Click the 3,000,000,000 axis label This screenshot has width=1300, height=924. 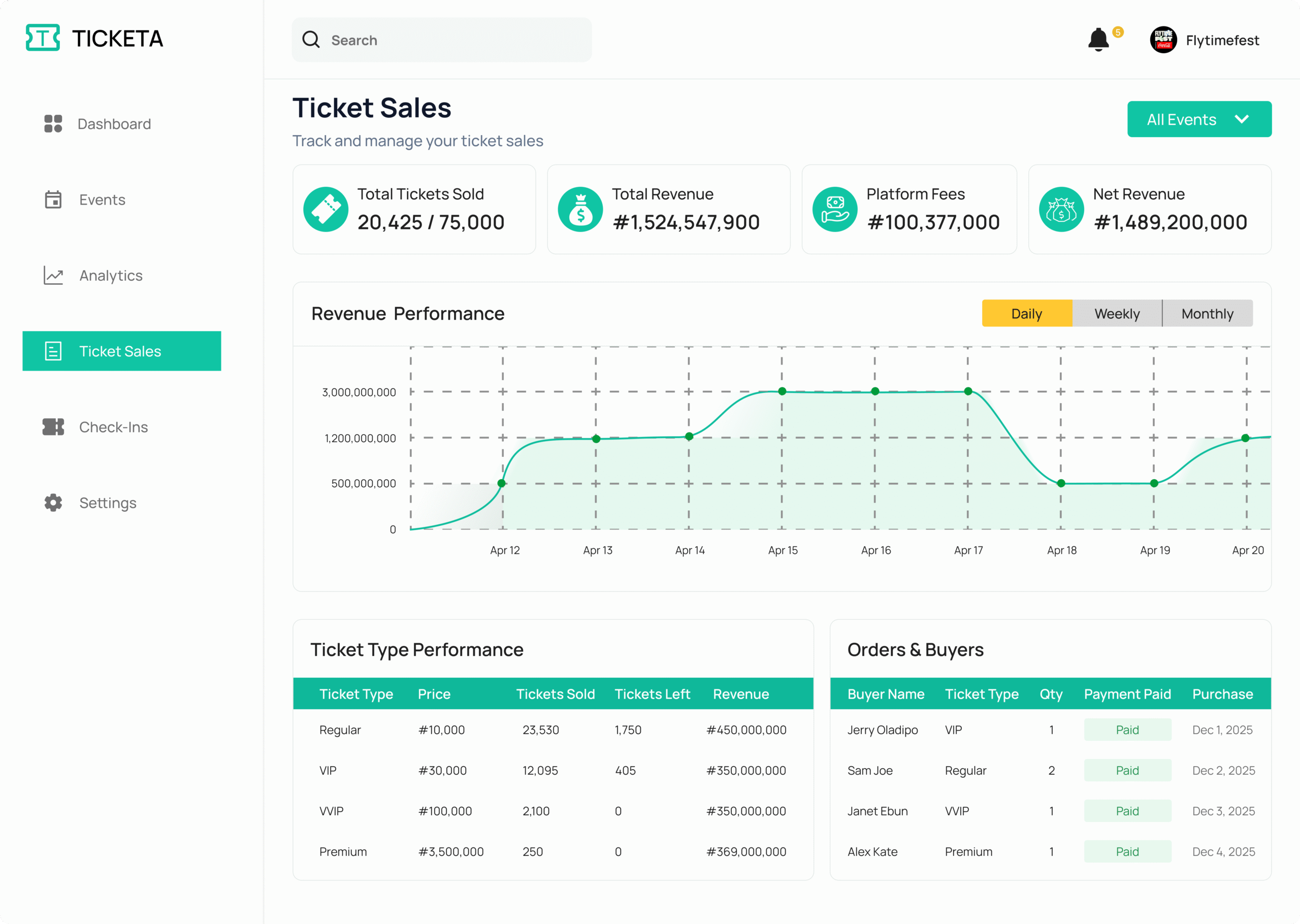click(x=359, y=392)
